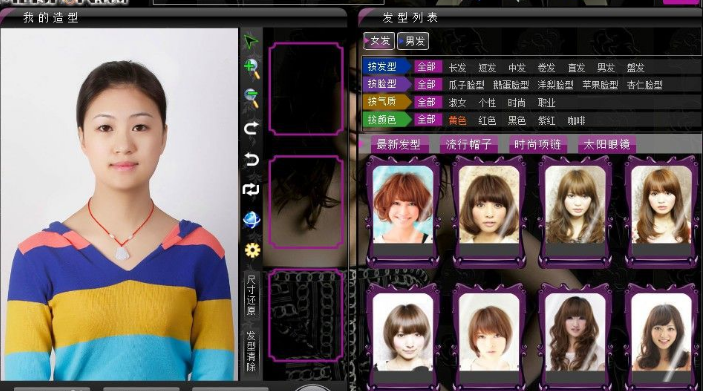The width and height of the screenshot is (703, 391).
Task: Filter by 个性 temperament
Action: (487, 103)
